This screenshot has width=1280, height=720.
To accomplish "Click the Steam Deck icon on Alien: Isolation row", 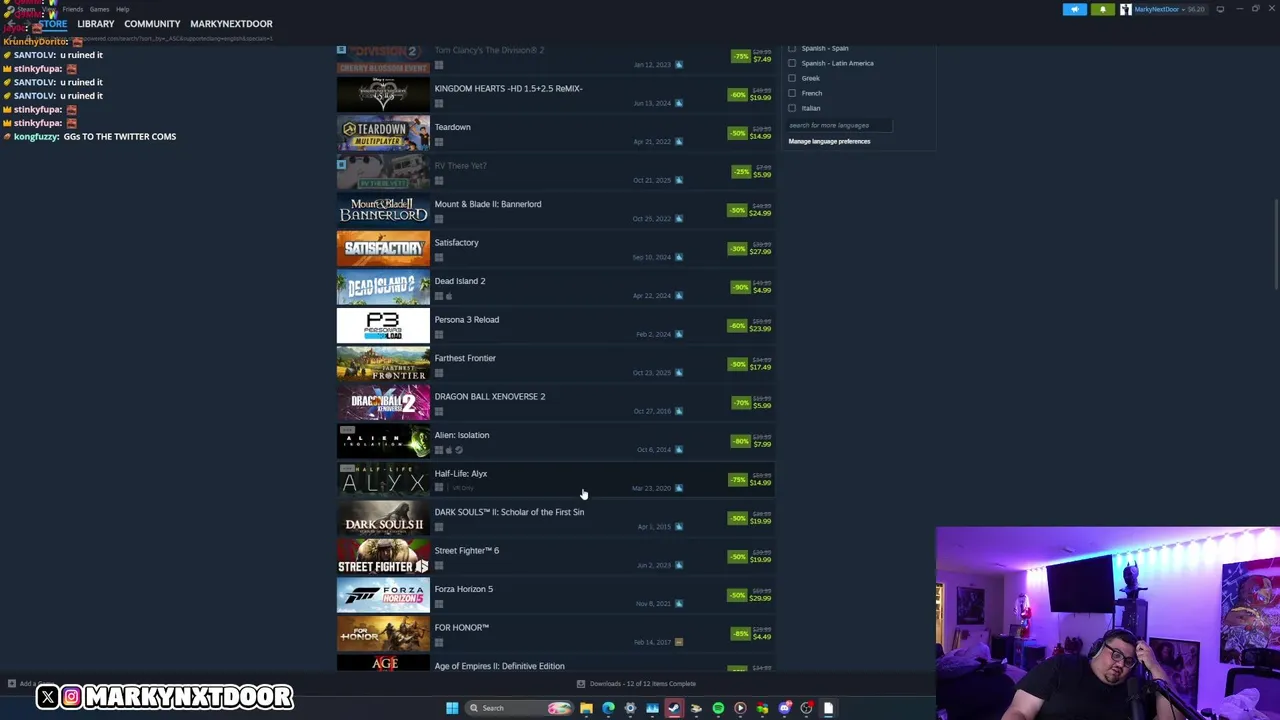I will (679, 450).
